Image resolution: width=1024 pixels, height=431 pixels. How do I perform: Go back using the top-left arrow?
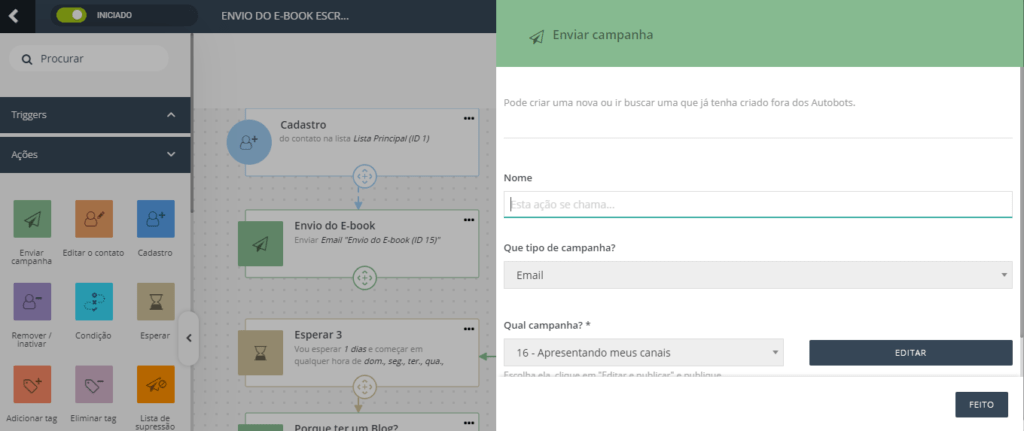click(x=14, y=16)
